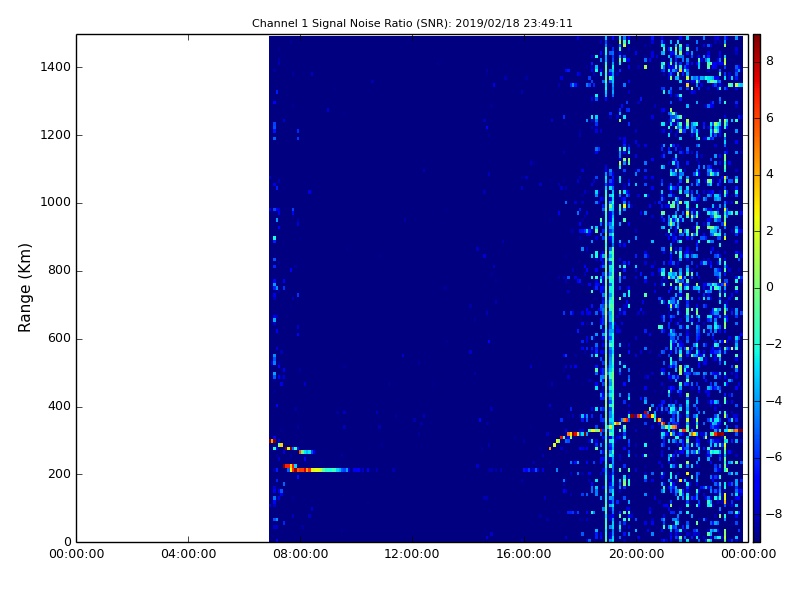Click the 1000 range tick label

pyautogui.click(x=56, y=203)
